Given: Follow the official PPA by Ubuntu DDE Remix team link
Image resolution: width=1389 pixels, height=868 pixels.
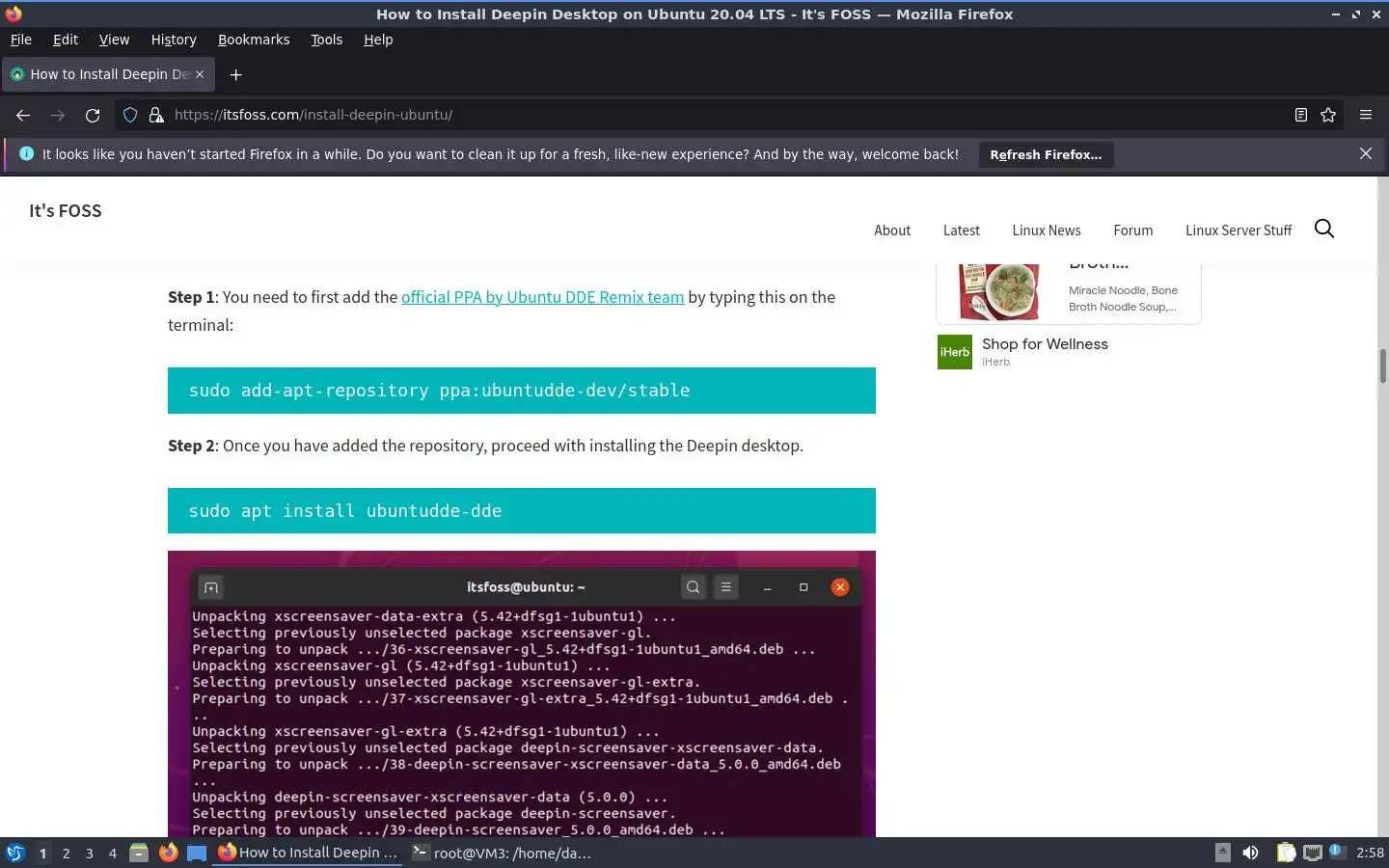Looking at the screenshot, I should coord(542,297).
